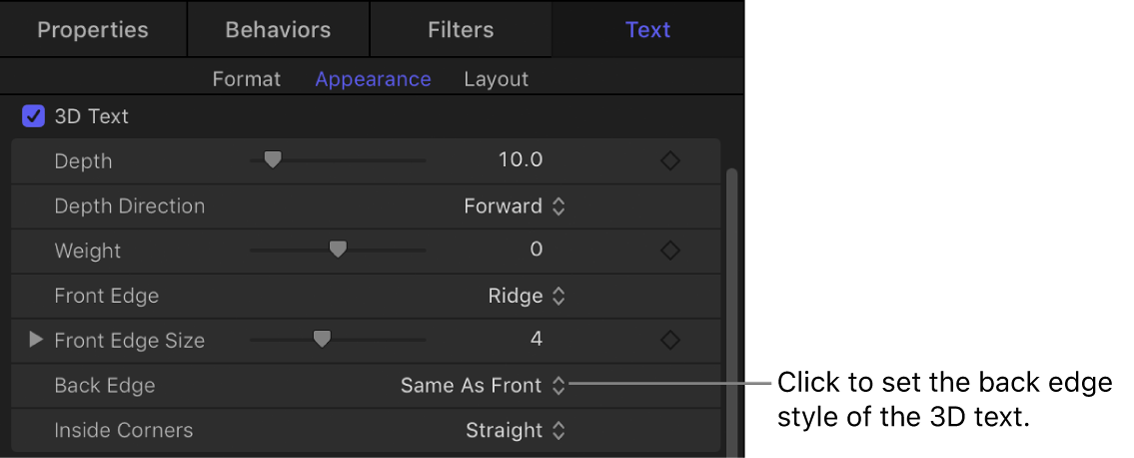Click the Depth keyframe diamond icon
The width and height of the screenshot is (1134, 458).
point(671,161)
